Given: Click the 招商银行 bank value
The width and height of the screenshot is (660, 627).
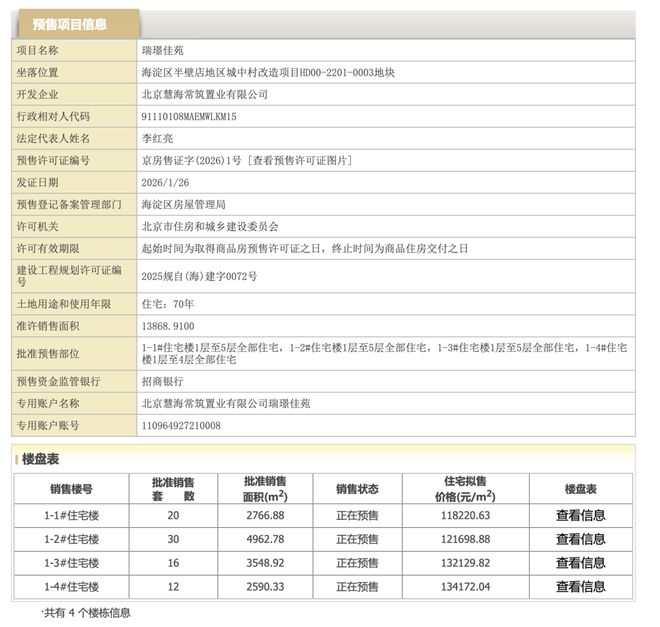Looking at the screenshot, I should pos(163,381).
